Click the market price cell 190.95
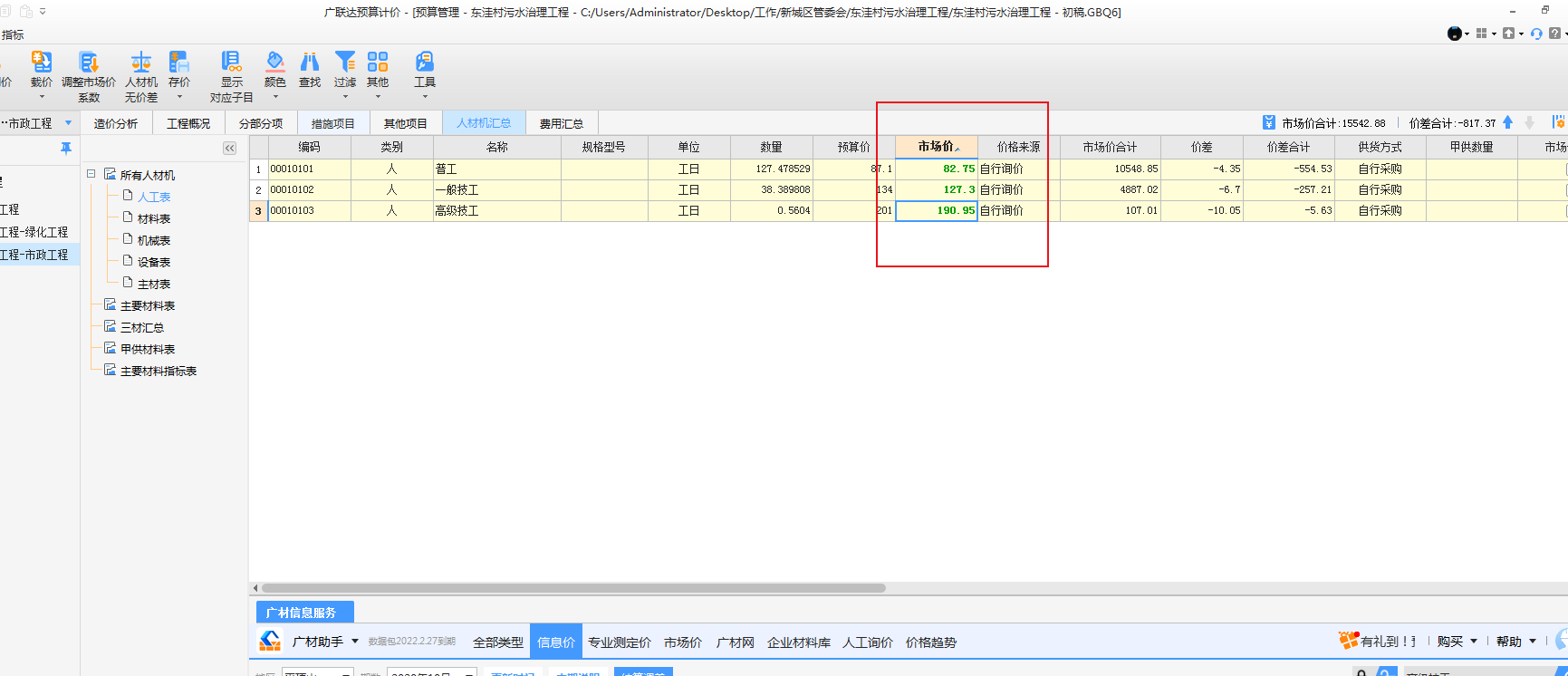Screen dimensions: 1568x676 937,210
